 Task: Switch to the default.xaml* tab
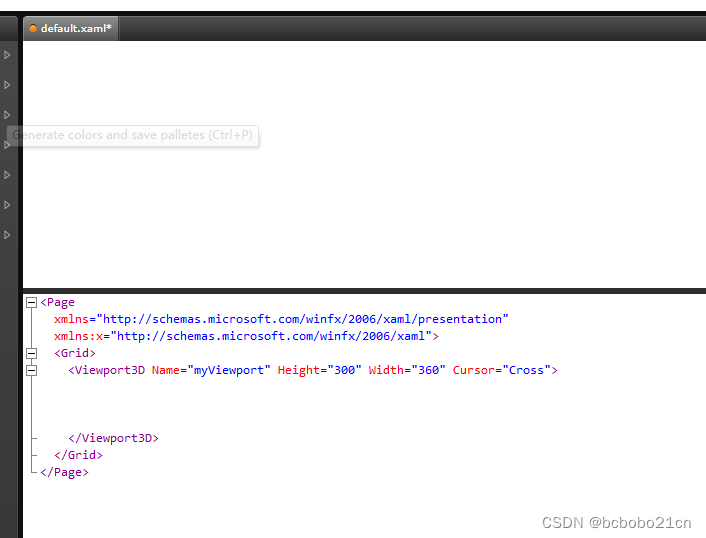[71, 28]
